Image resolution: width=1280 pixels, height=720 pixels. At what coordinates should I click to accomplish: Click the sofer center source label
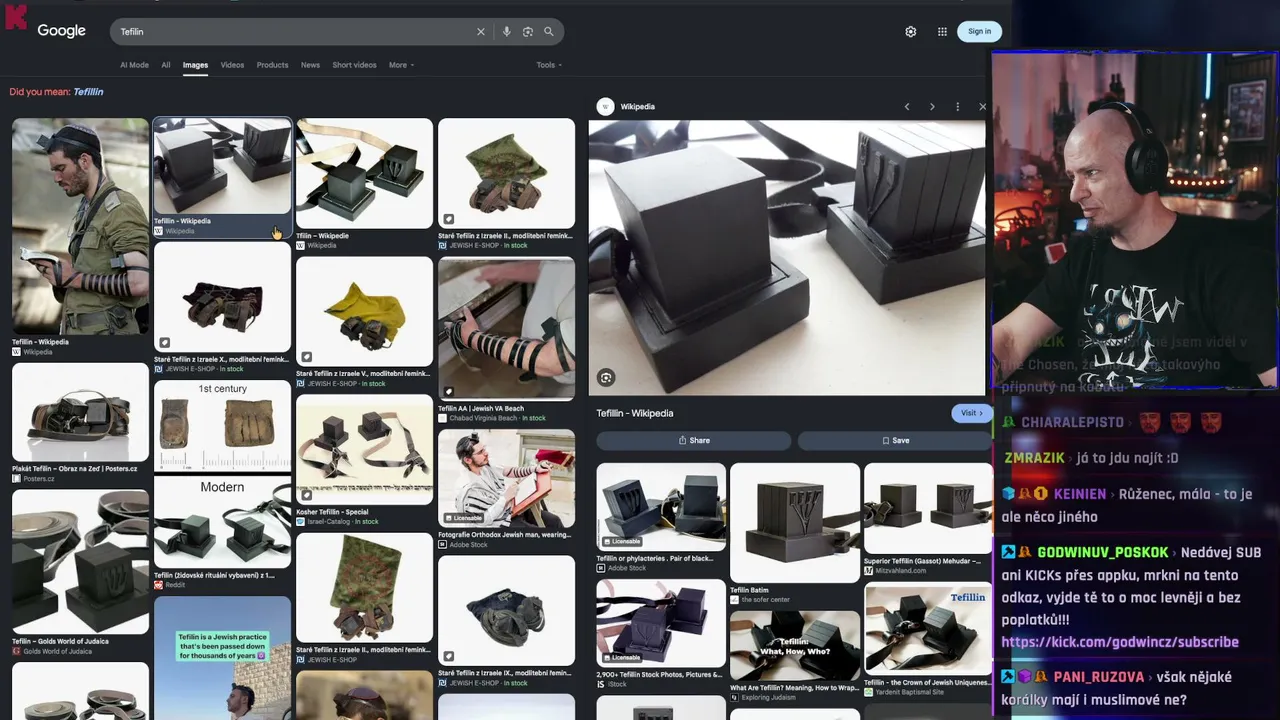(766, 600)
